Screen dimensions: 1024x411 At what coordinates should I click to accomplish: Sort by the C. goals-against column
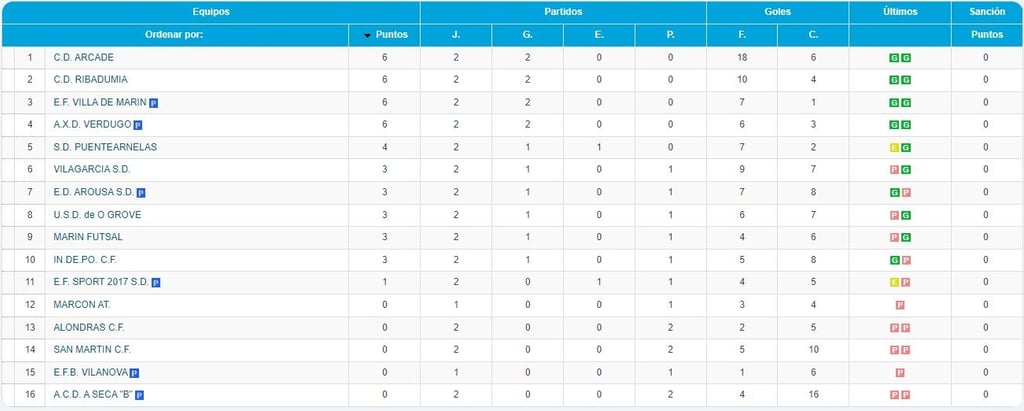[813, 35]
